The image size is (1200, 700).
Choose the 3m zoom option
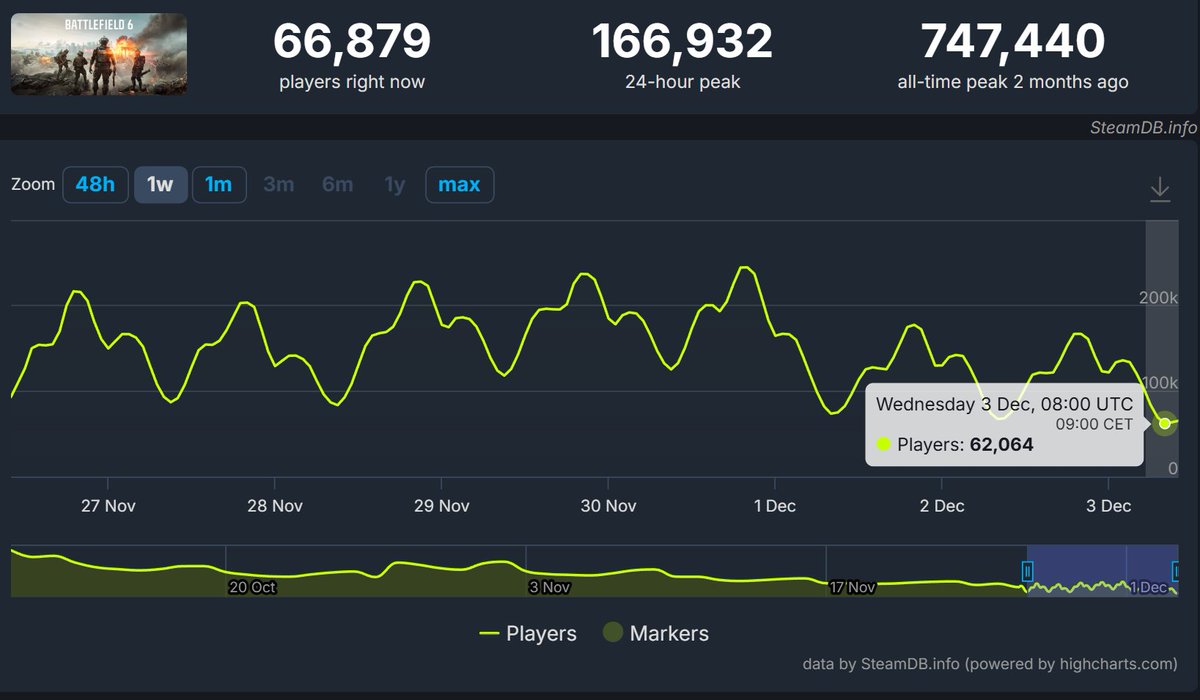click(x=279, y=185)
